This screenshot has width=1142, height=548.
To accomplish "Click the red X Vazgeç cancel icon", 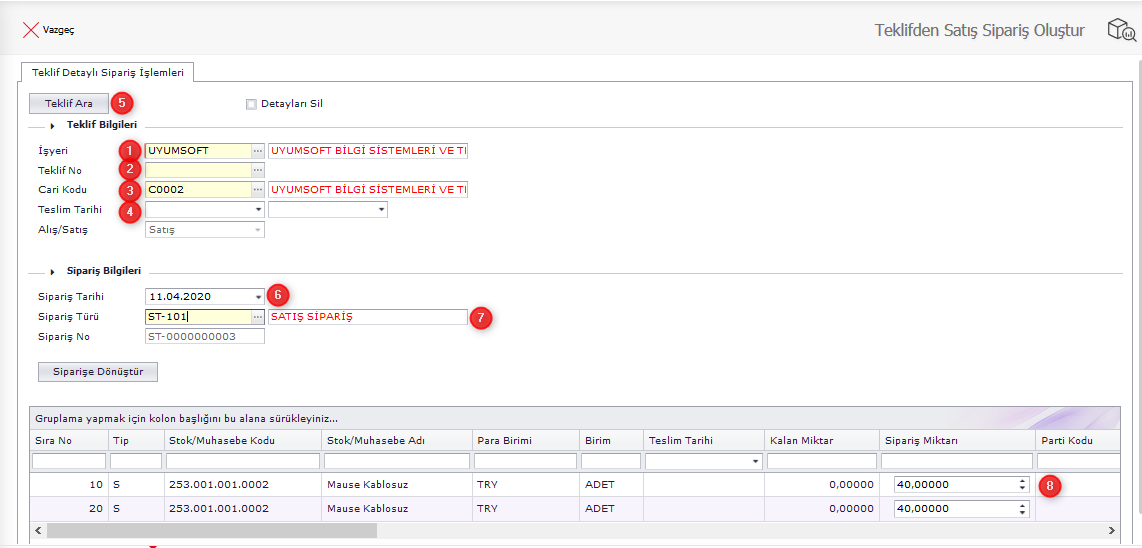I will coord(31,30).
